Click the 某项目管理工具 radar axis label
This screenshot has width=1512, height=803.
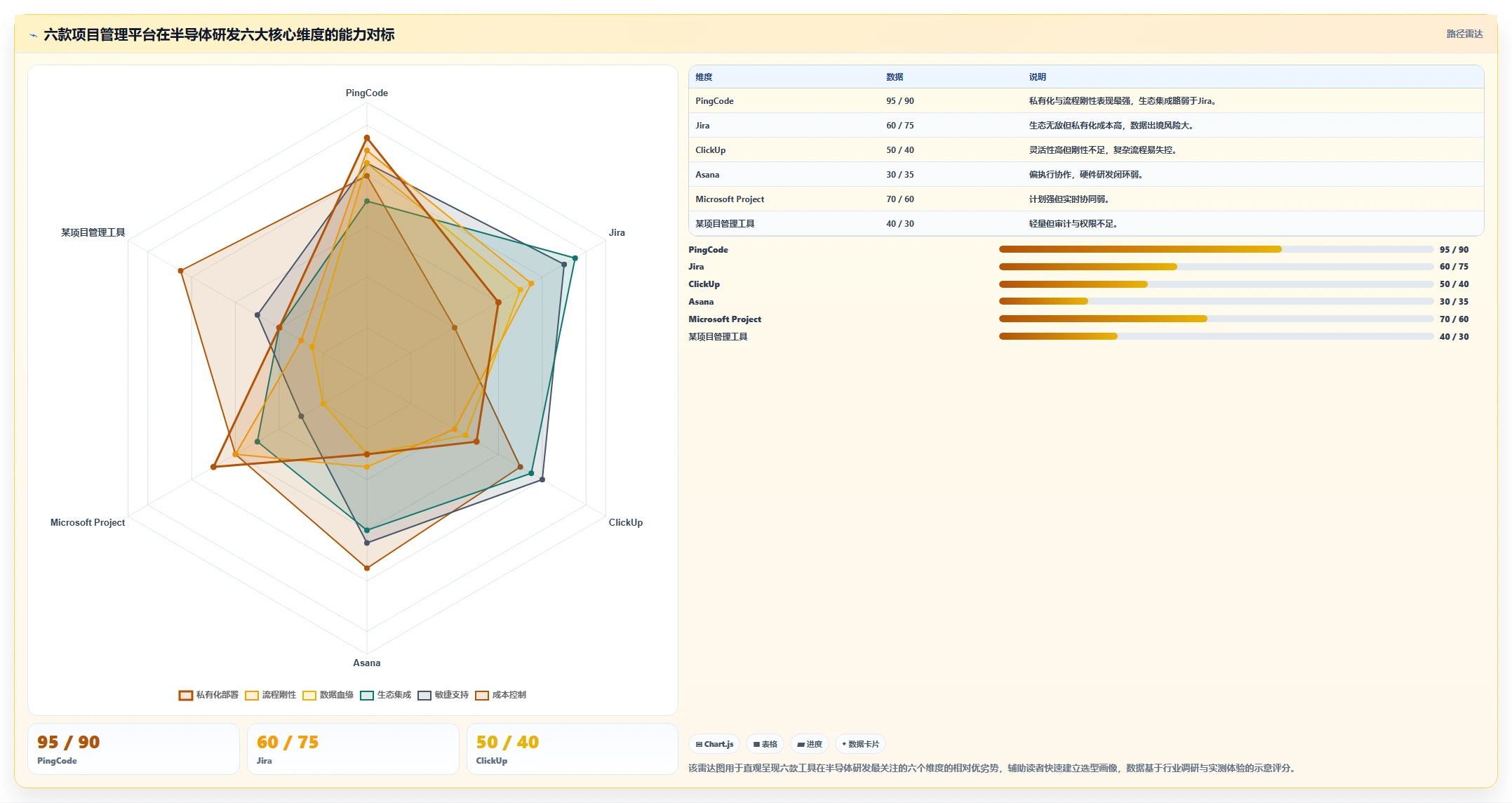[x=93, y=232]
